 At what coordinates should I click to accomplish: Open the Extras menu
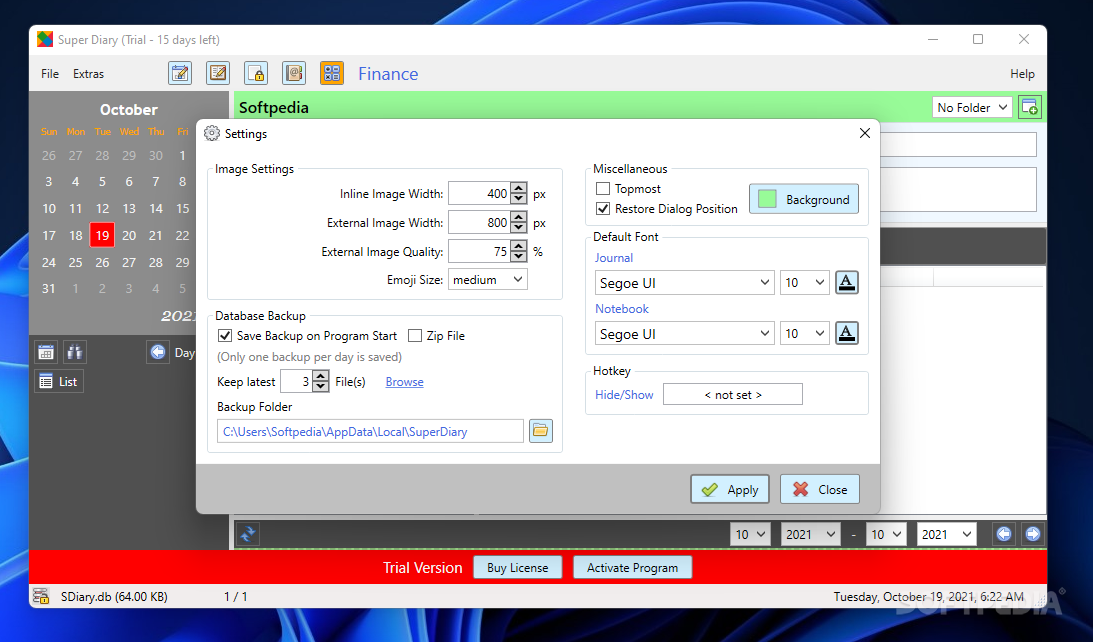pos(89,73)
